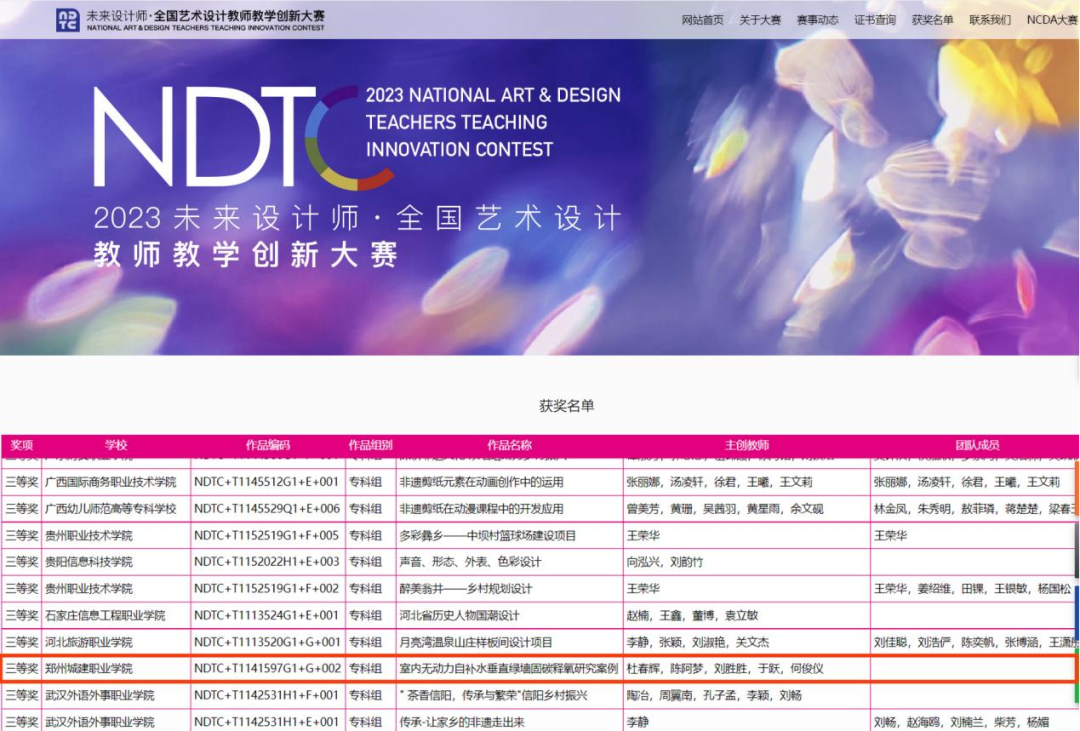The image size is (1080, 731).
Task: Open 获奖名单 navigation link
Action: (x=932, y=20)
